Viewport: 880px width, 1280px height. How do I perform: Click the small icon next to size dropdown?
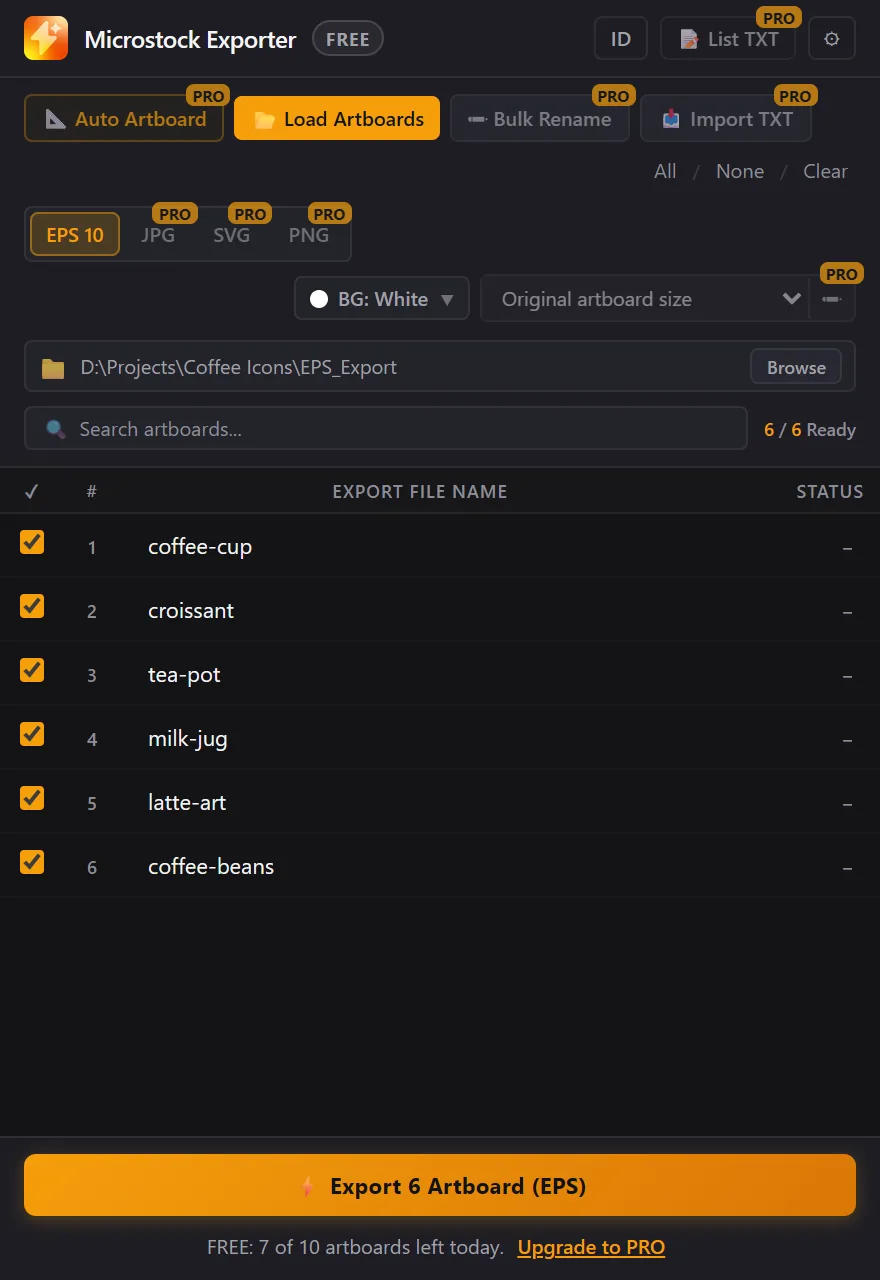[832, 299]
